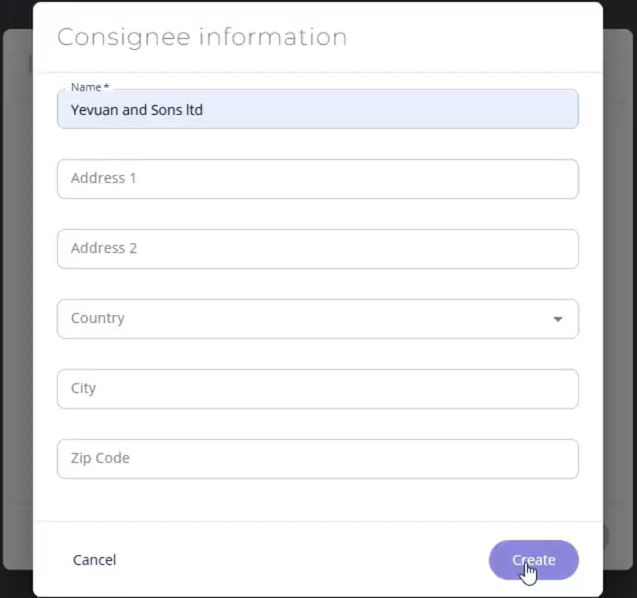Click the Create button

[533, 560]
